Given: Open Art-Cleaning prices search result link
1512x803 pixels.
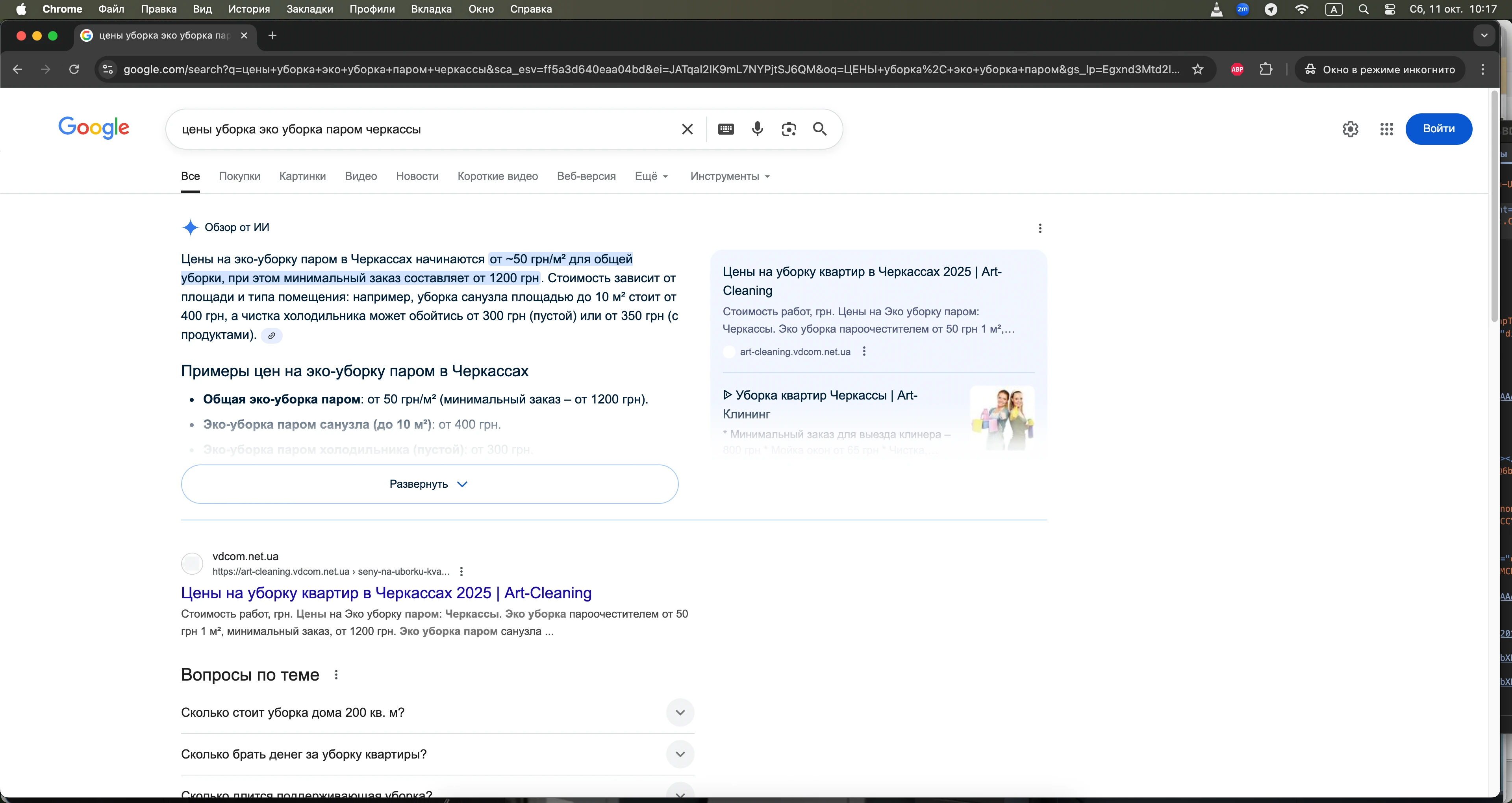Looking at the screenshot, I should (386, 593).
